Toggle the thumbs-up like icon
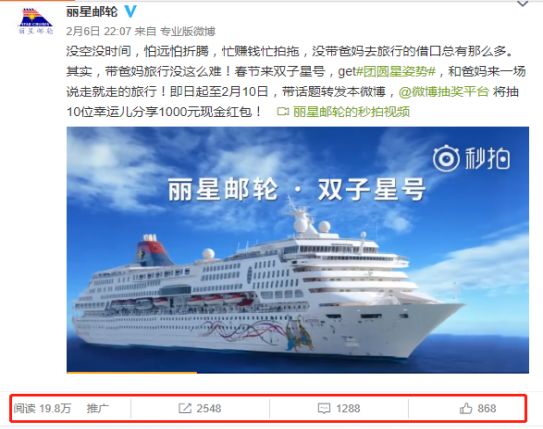543x429 pixels. [x=466, y=408]
